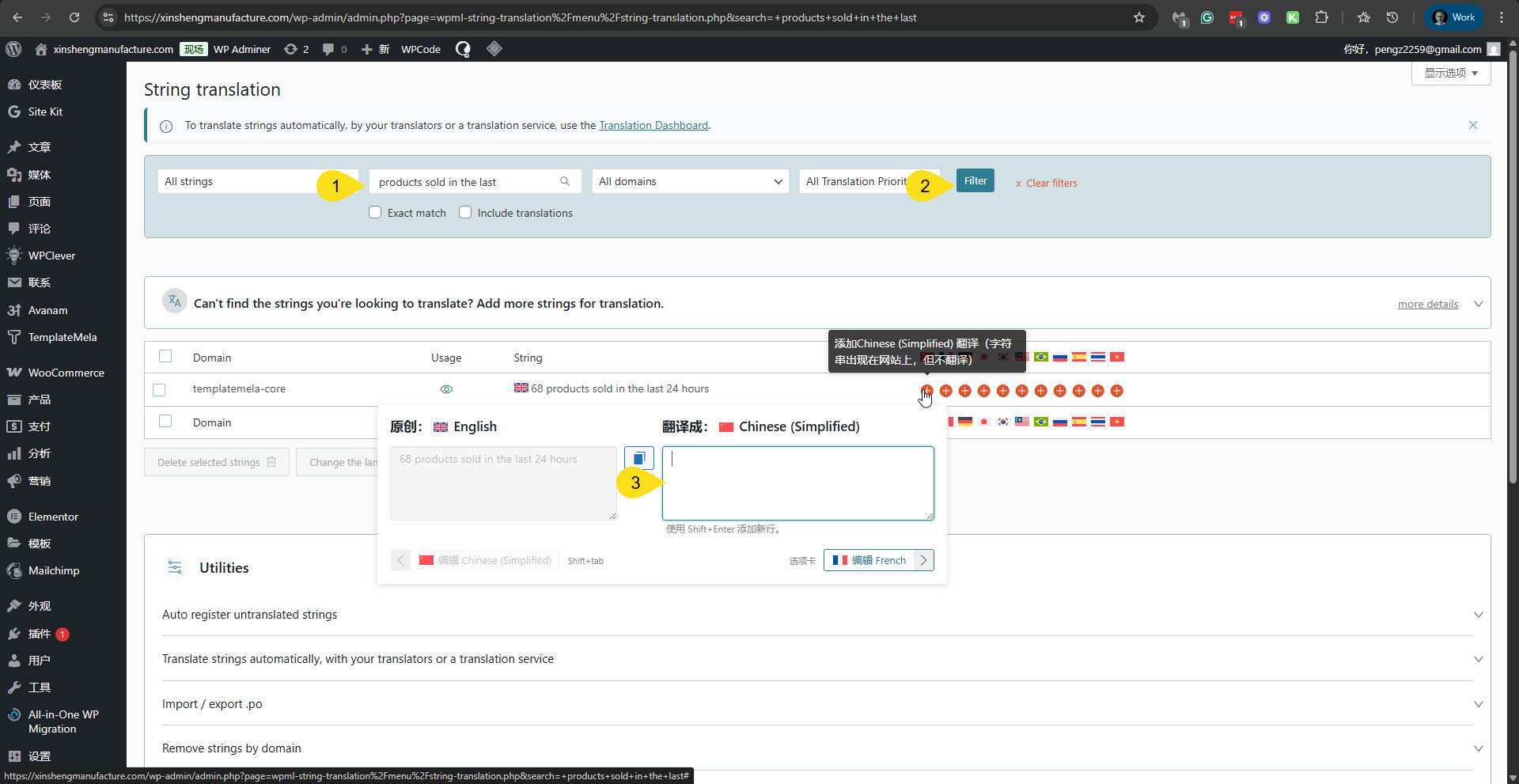Click WP Adminer in the admin bar
This screenshot has width=1519, height=784.
click(x=242, y=49)
